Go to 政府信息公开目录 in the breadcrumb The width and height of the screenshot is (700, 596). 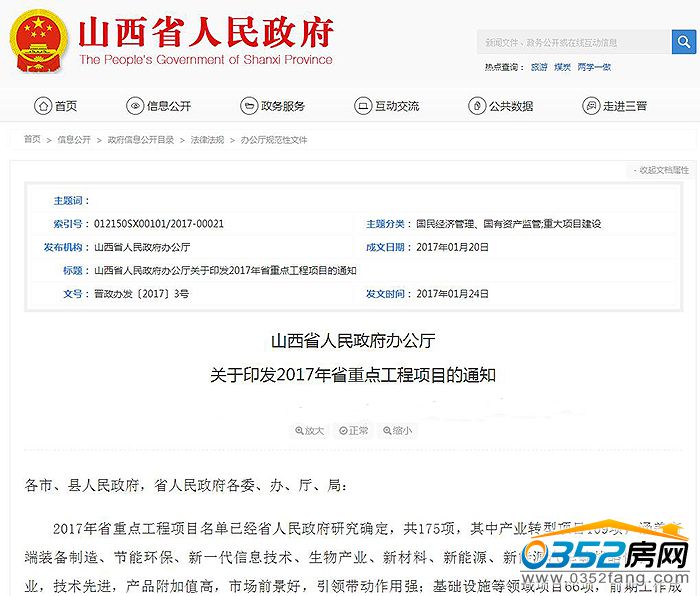tap(141, 140)
